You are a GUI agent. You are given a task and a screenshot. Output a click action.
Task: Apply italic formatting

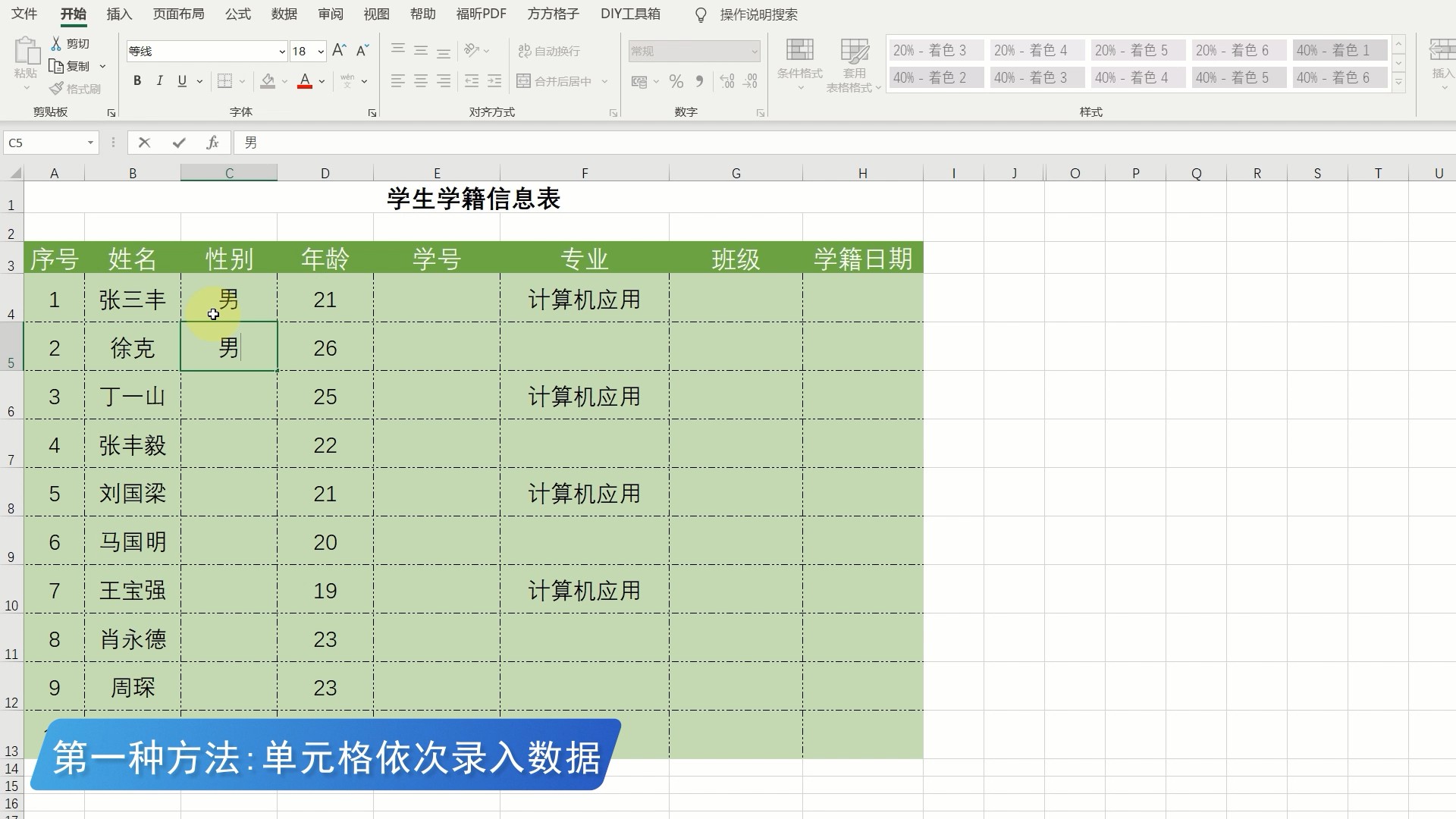click(x=159, y=81)
